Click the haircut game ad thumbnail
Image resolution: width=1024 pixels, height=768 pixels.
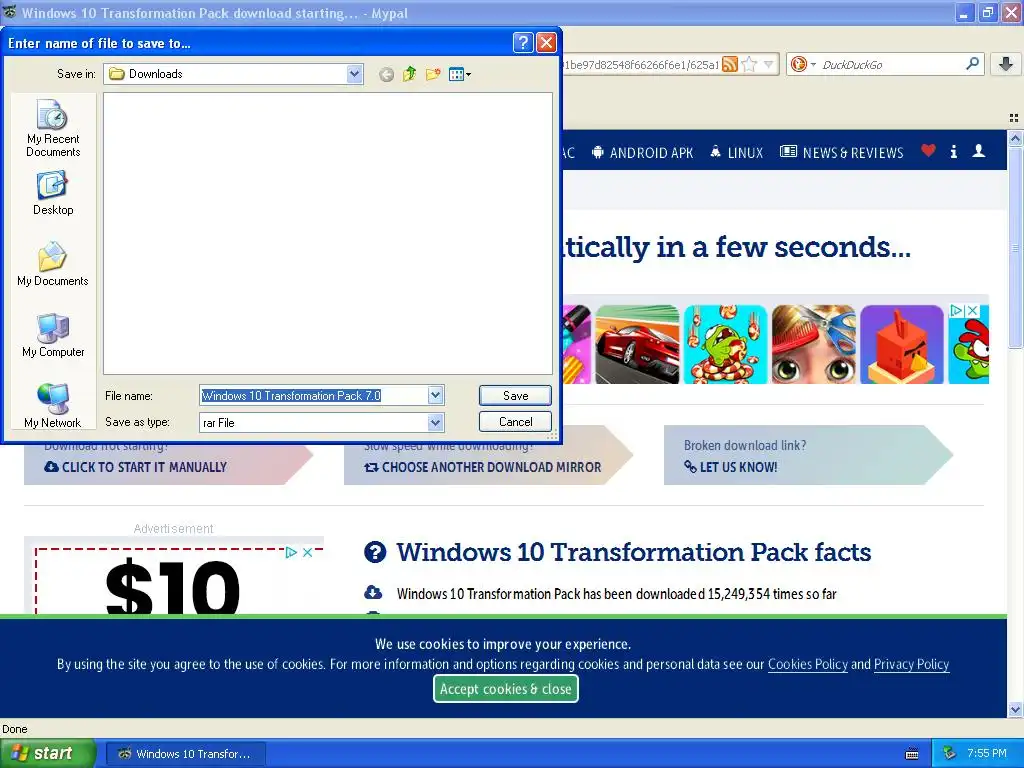pos(813,344)
